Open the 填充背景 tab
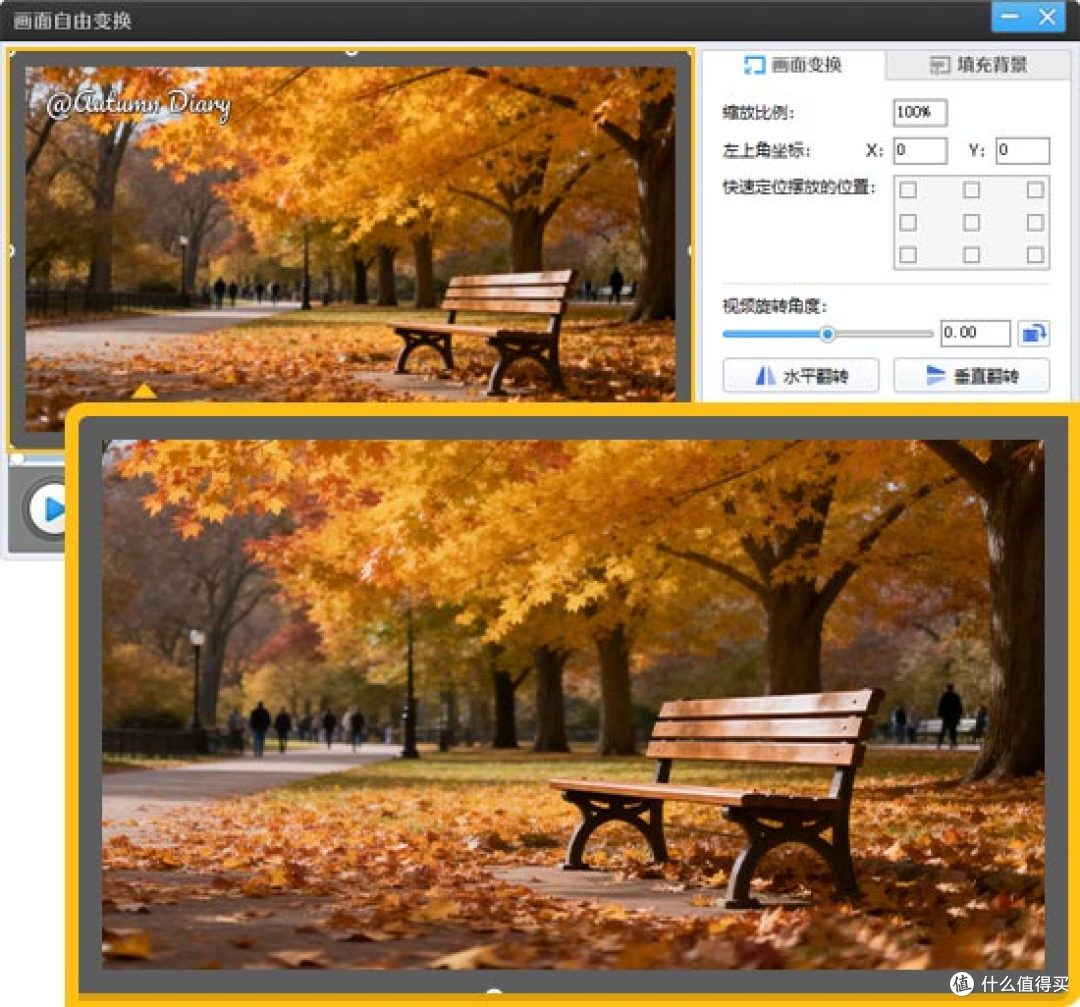 point(978,65)
